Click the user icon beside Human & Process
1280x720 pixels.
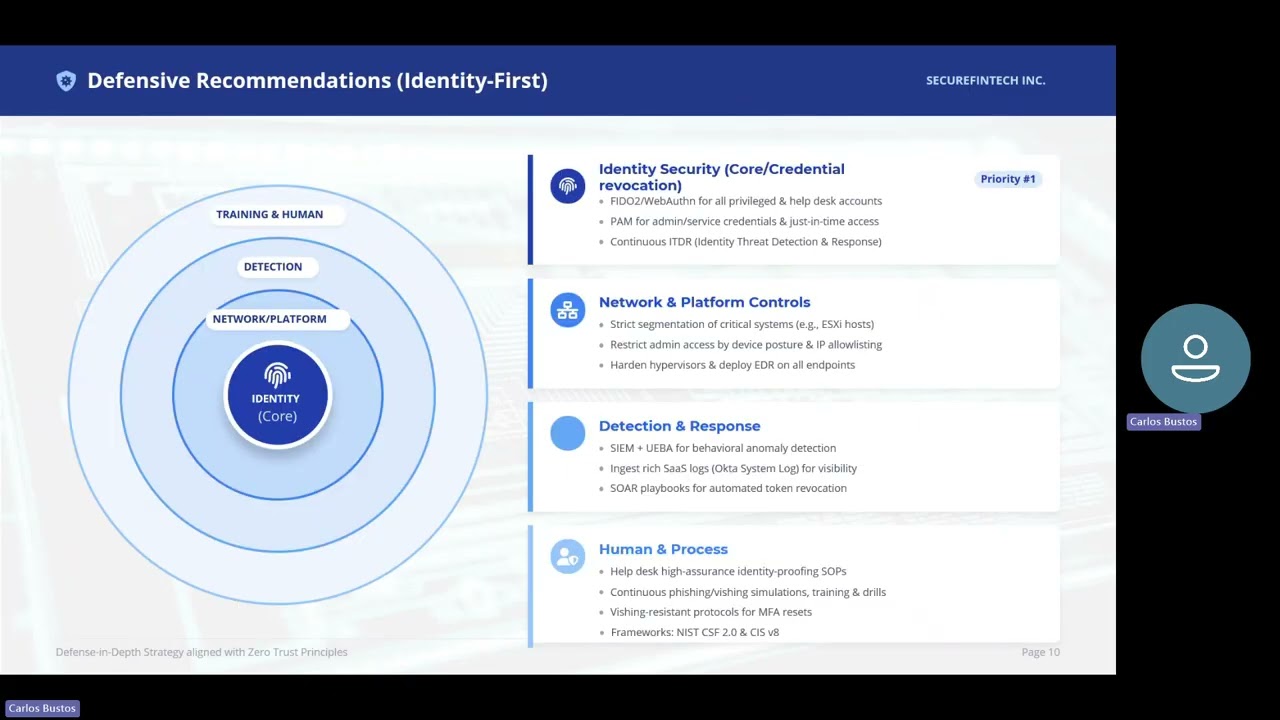[x=567, y=557]
